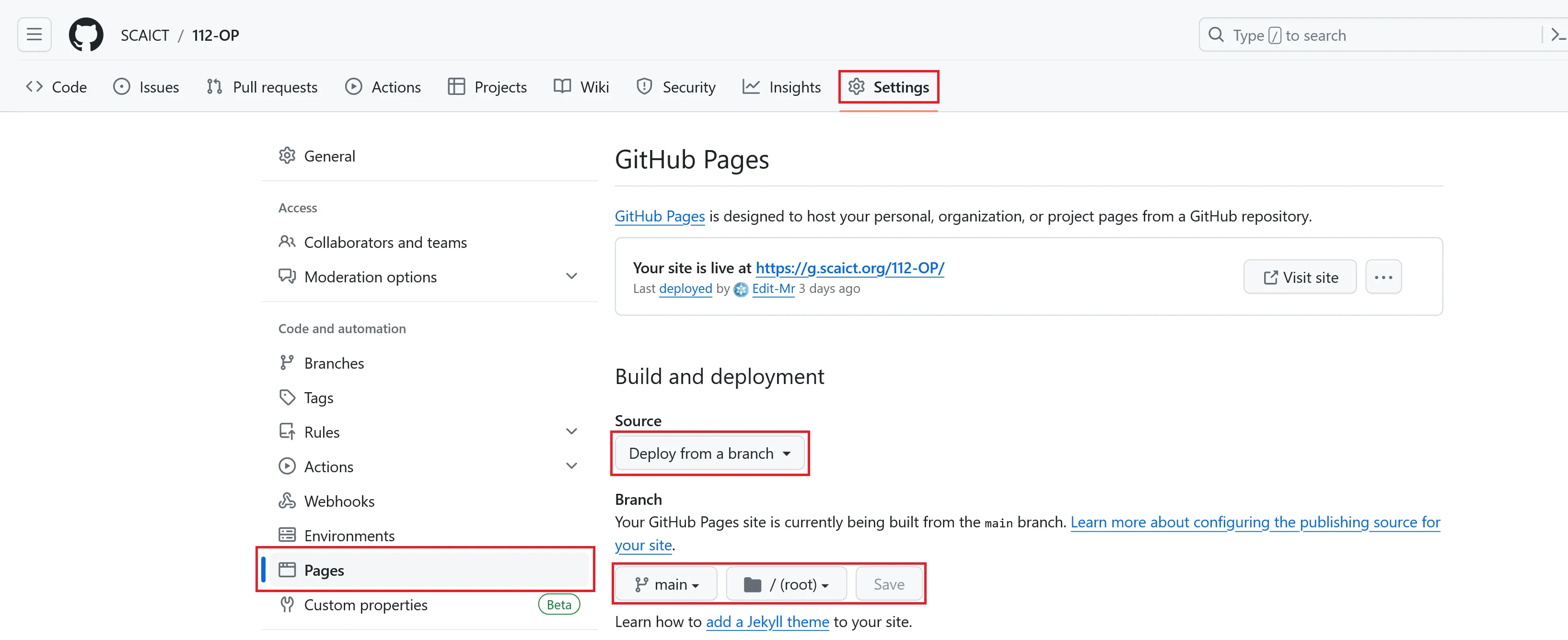
Task: Switch to the Pull requests tab
Action: click(x=262, y=87)
